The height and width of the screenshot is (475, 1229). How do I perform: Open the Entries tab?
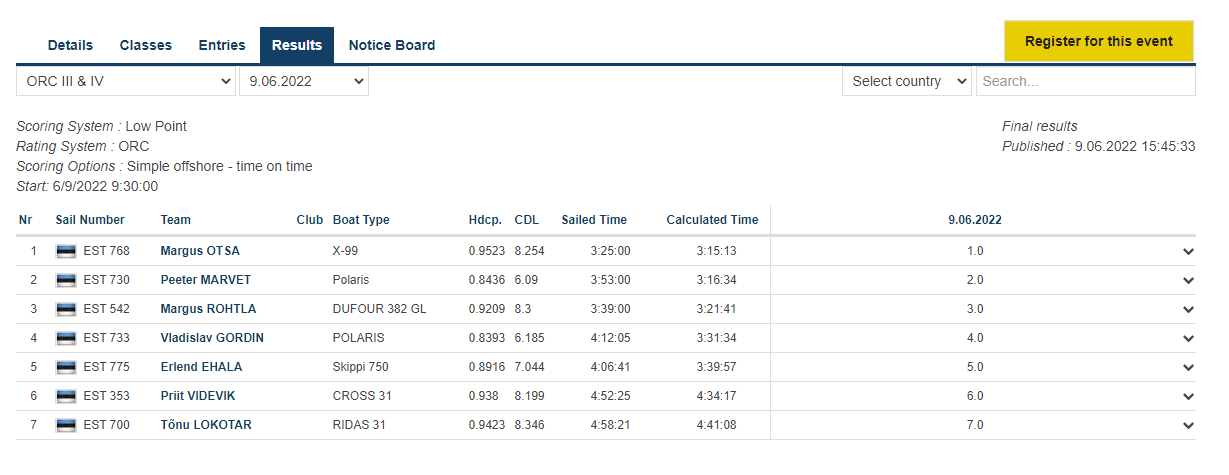click(222, 45)
